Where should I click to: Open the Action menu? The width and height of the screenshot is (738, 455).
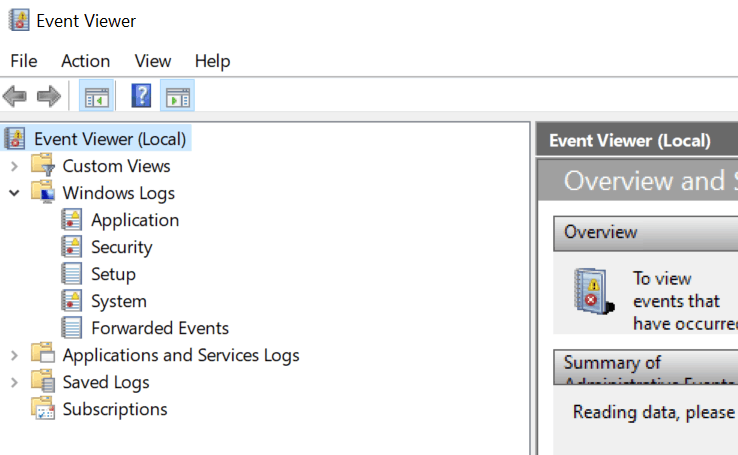pyautogui.click(x=86, y=61)
